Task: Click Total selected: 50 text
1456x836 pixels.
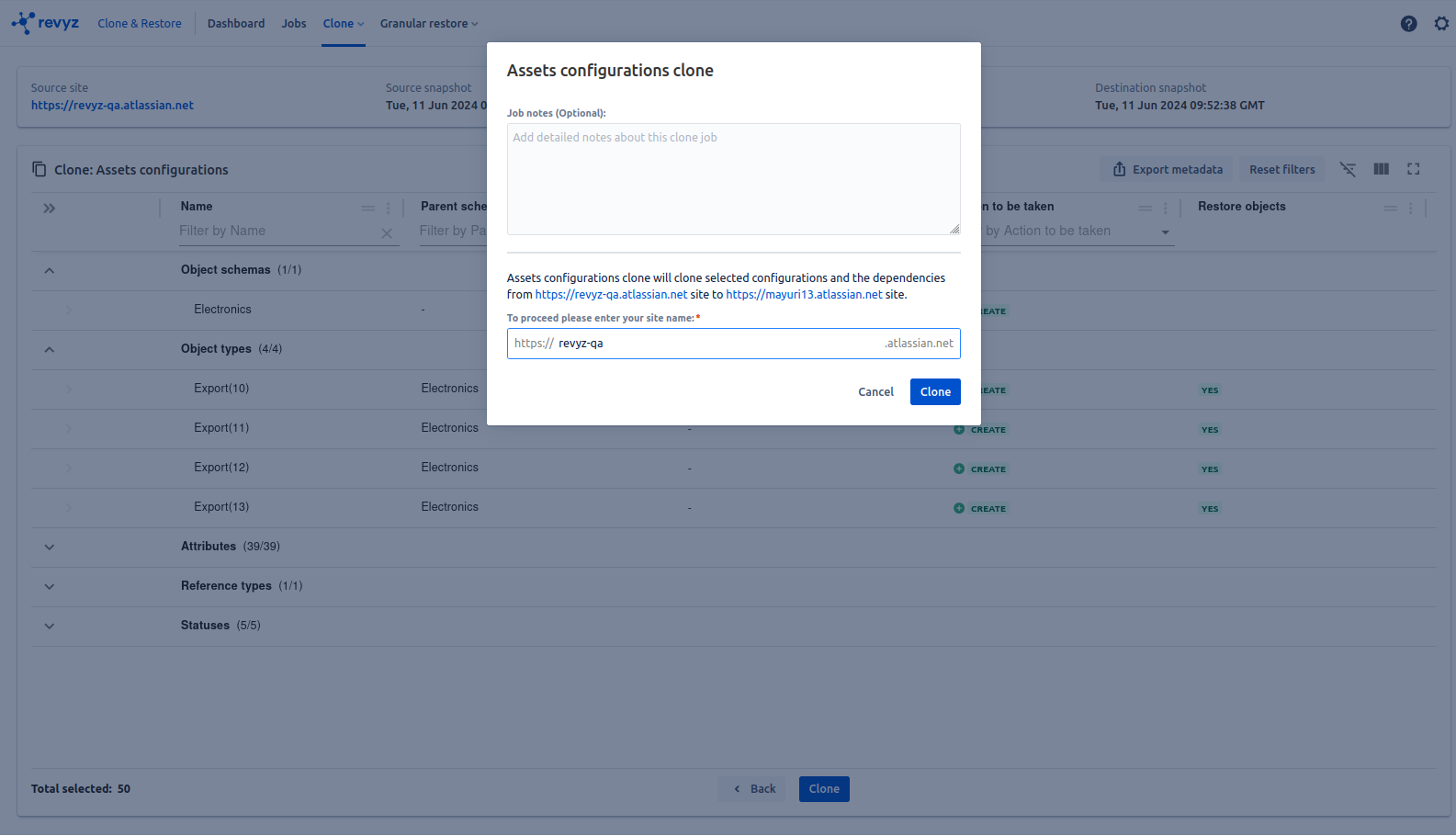Action: [x=81, y=789]
